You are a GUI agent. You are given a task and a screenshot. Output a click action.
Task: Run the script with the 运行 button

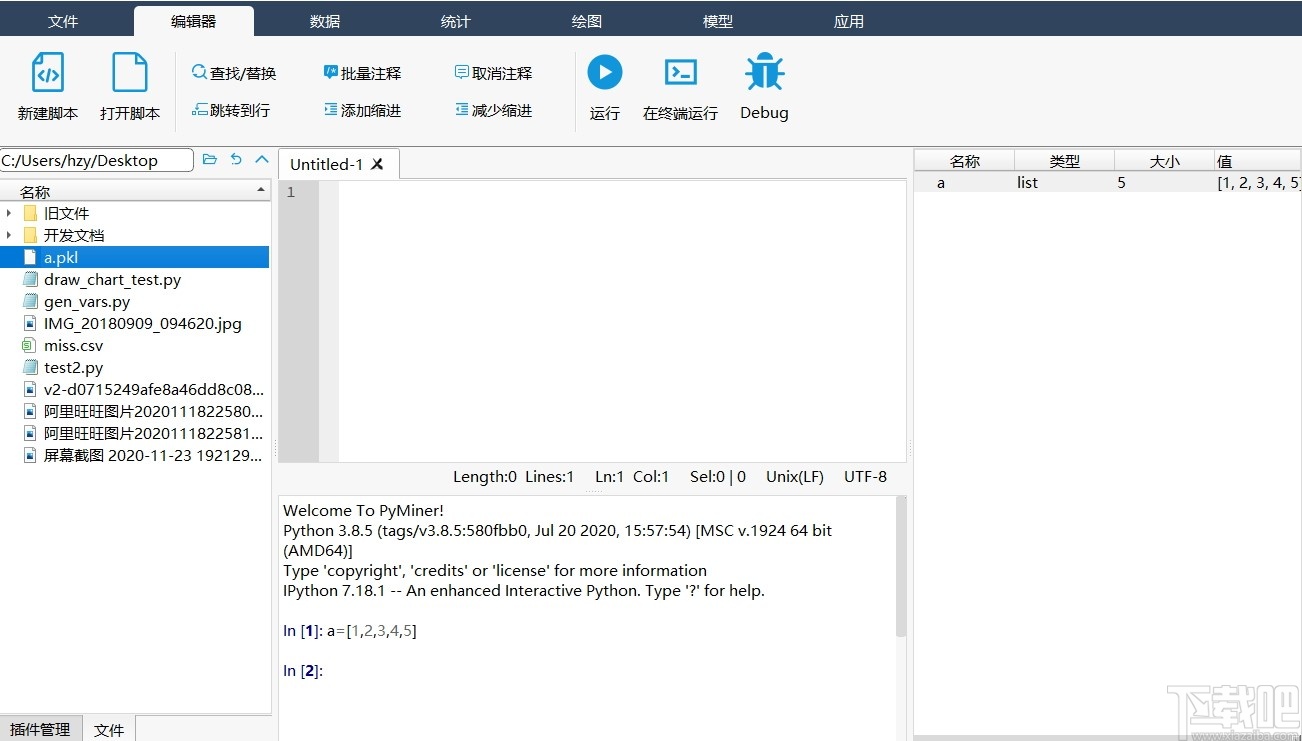(604, 85)
